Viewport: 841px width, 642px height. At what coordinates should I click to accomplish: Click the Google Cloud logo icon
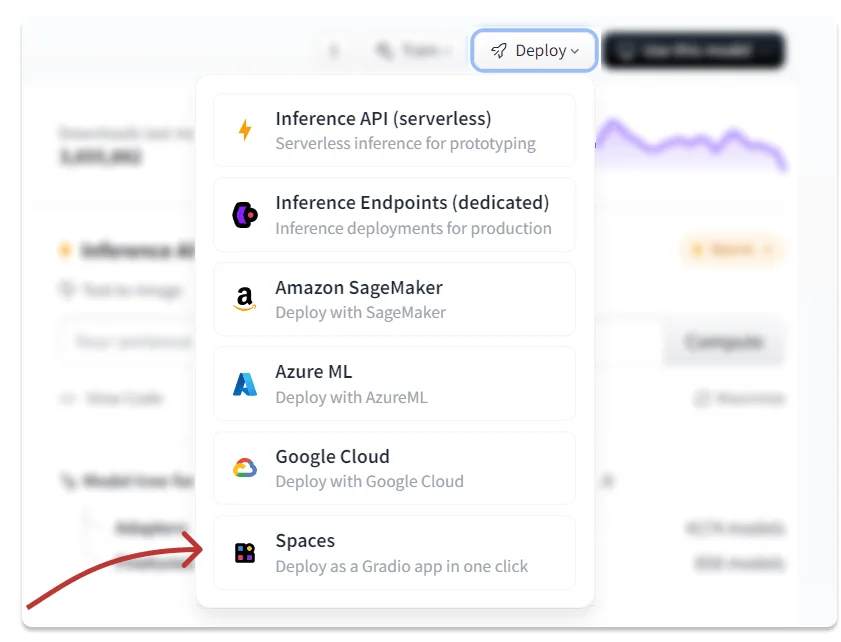point(245,468)
